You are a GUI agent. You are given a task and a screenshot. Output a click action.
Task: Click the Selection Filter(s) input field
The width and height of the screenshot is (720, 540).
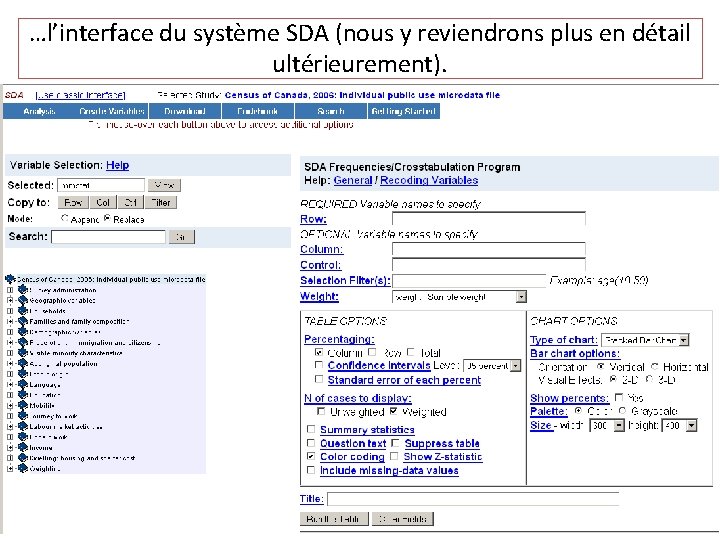469,281
